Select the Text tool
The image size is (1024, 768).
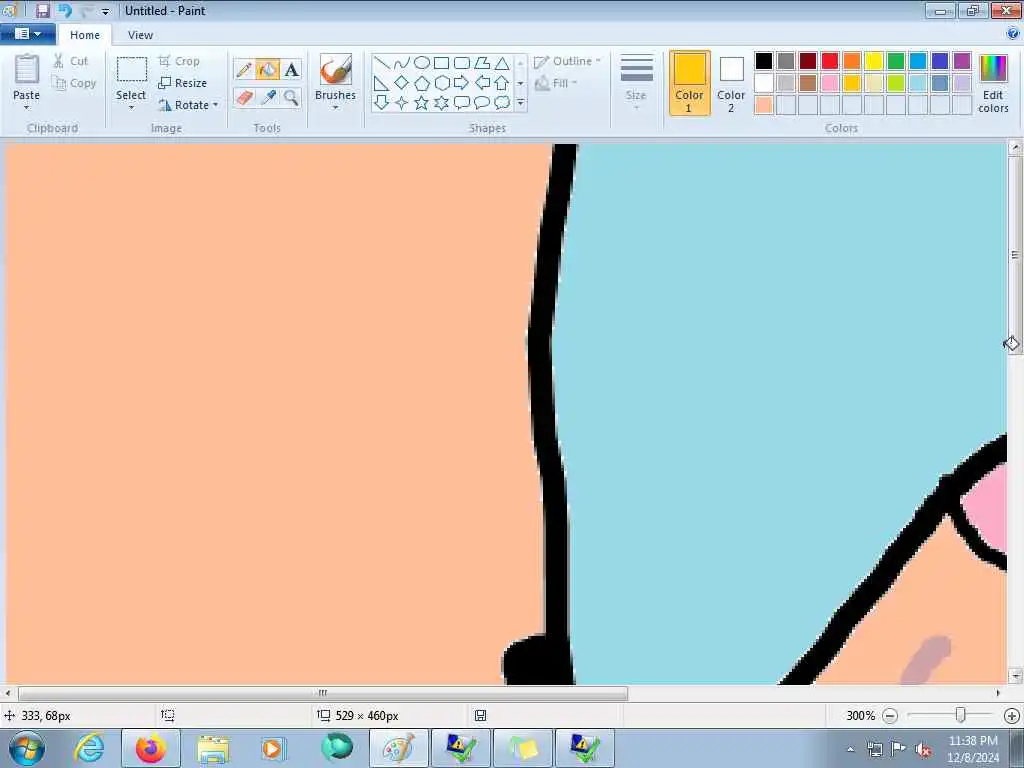tap(291, 69)
